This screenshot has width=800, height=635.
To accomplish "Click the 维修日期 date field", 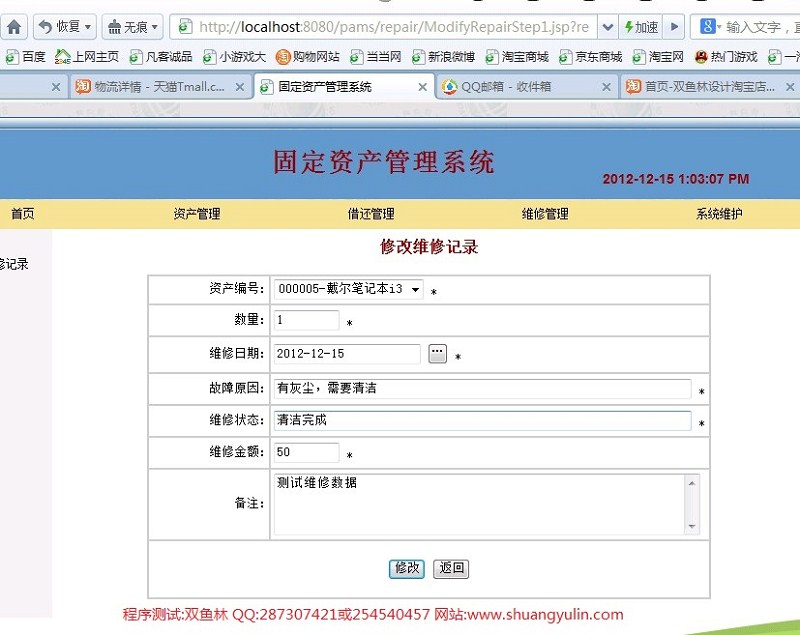I will [347, 354].
